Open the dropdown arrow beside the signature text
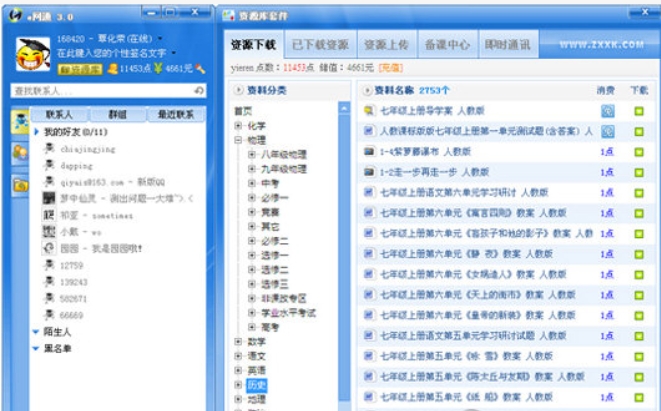Viewport: 661px width, 411px height. coord(174,53)
